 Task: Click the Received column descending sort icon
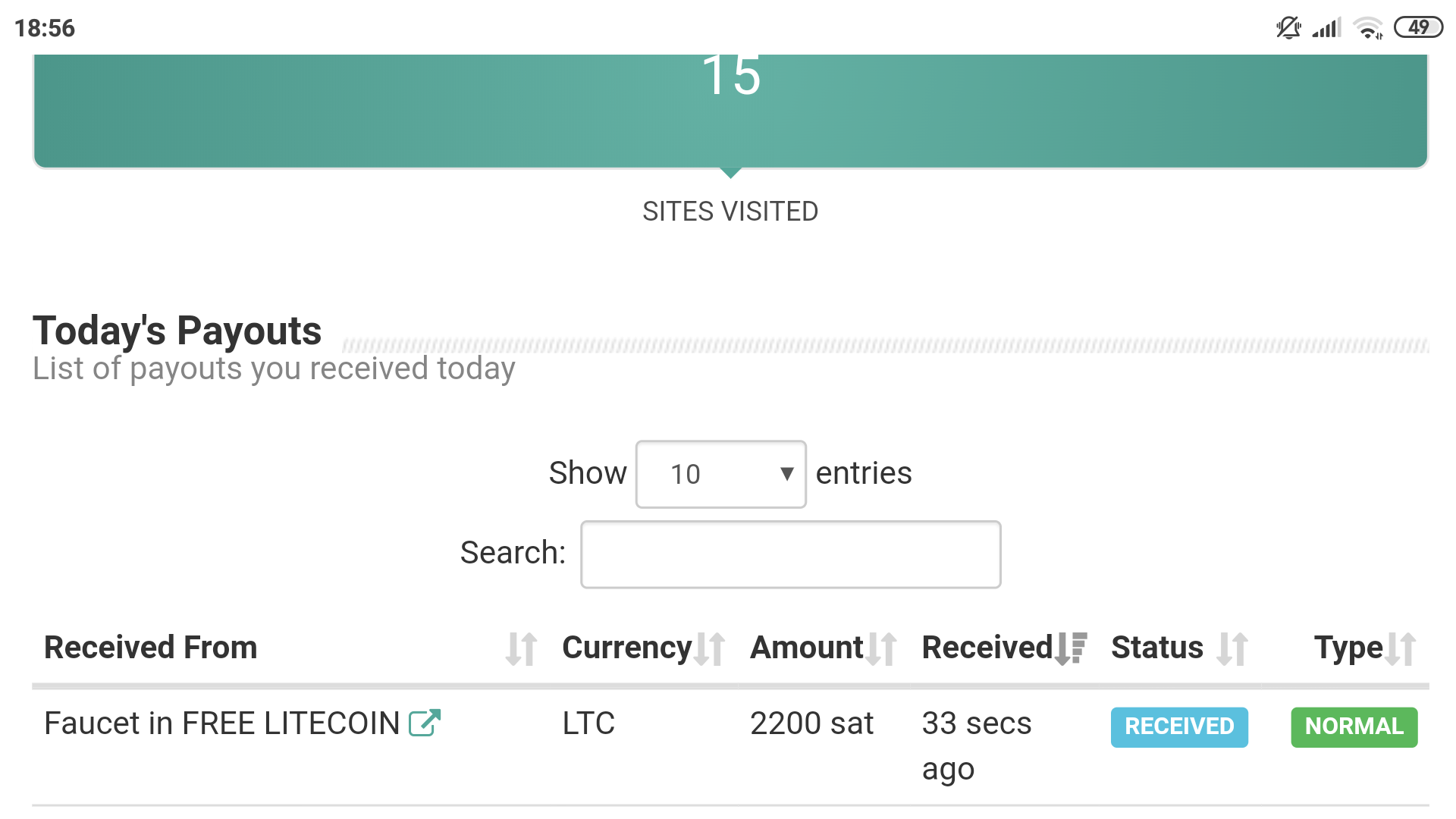tap(1071, 649)
